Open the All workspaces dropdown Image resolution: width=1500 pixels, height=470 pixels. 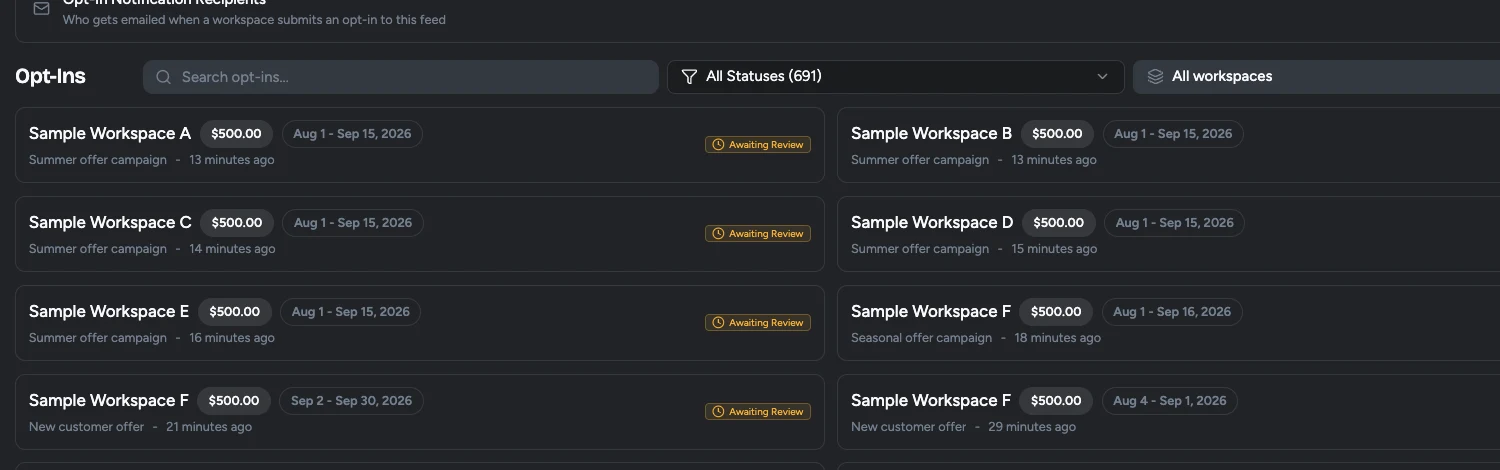click(1316, 76)
